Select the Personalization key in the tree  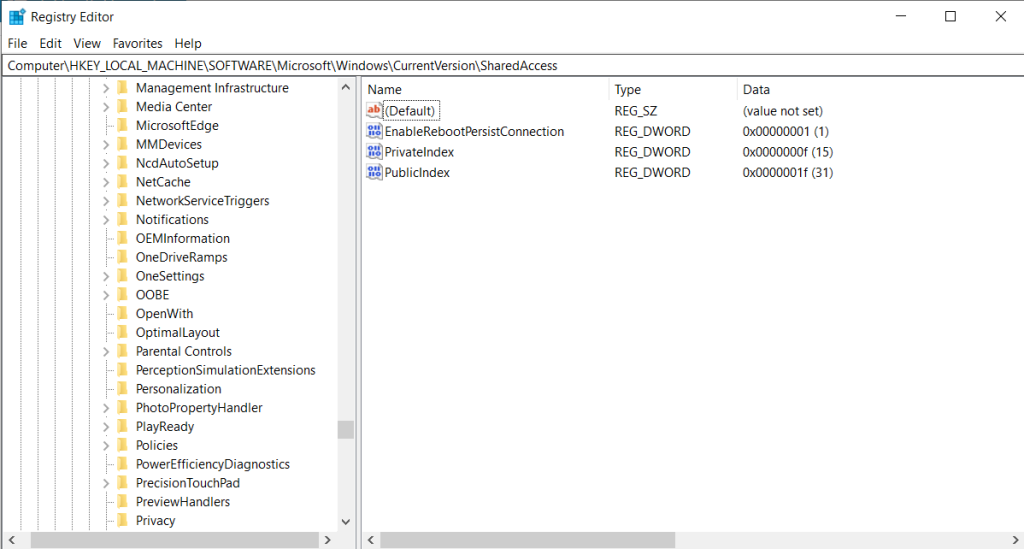(178, 389)
